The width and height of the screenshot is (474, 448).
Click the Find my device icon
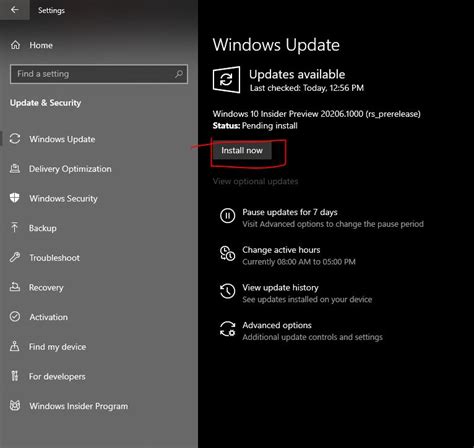click(15, 346)
